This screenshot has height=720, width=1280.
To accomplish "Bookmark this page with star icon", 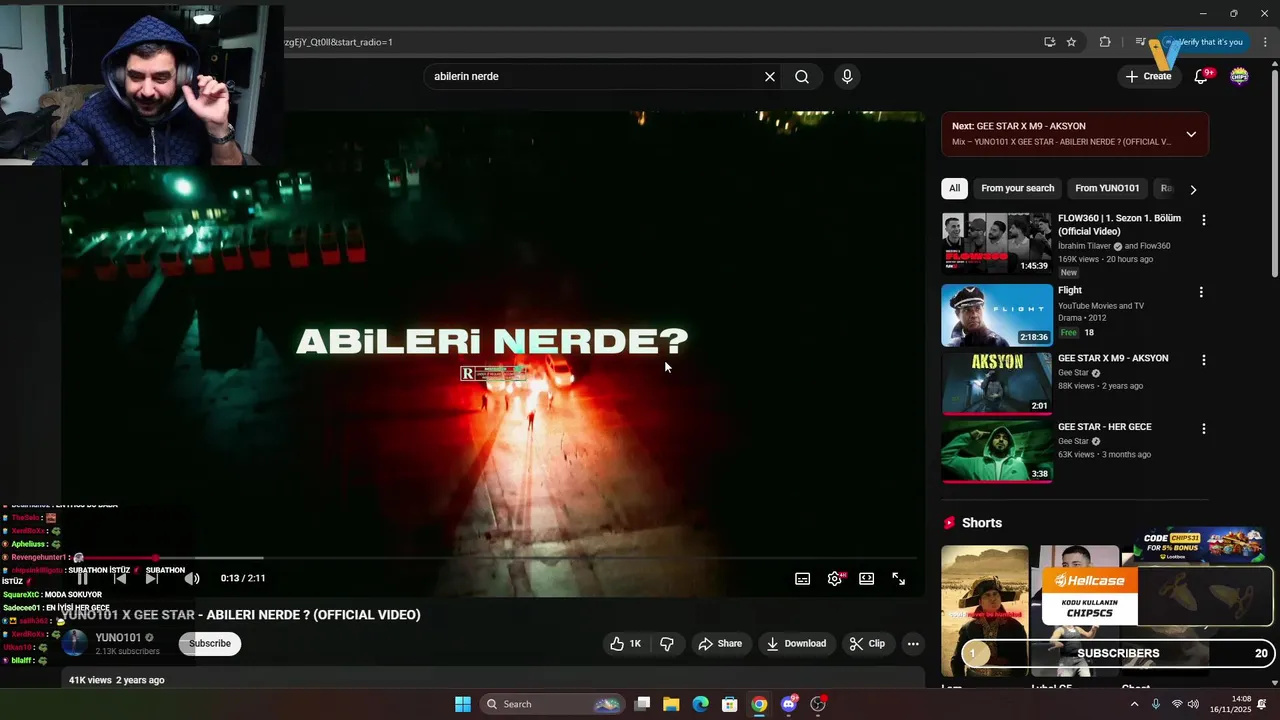I will (1071, 42).
